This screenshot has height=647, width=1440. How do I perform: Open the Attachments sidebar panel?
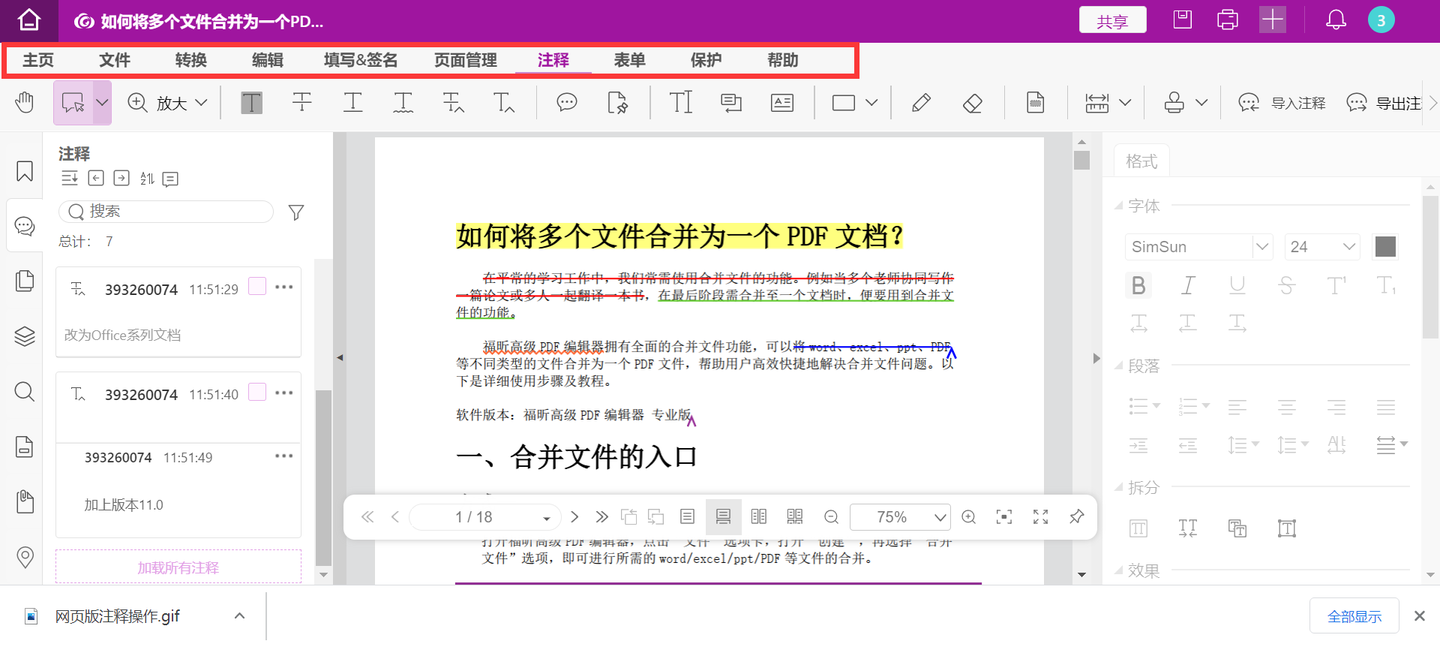pos(25,501)
